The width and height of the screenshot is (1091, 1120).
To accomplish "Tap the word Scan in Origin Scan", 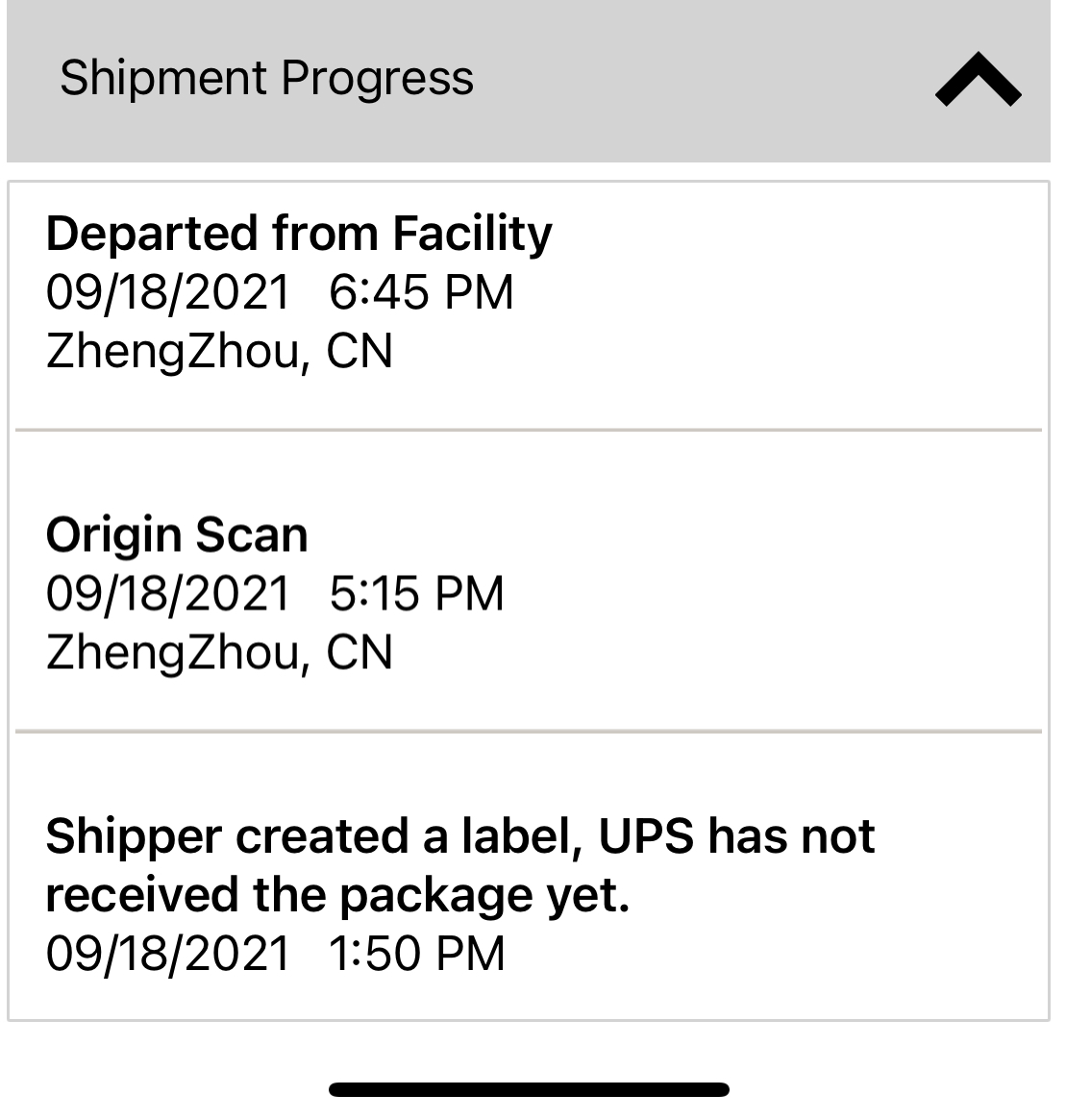I will [251, 535].
